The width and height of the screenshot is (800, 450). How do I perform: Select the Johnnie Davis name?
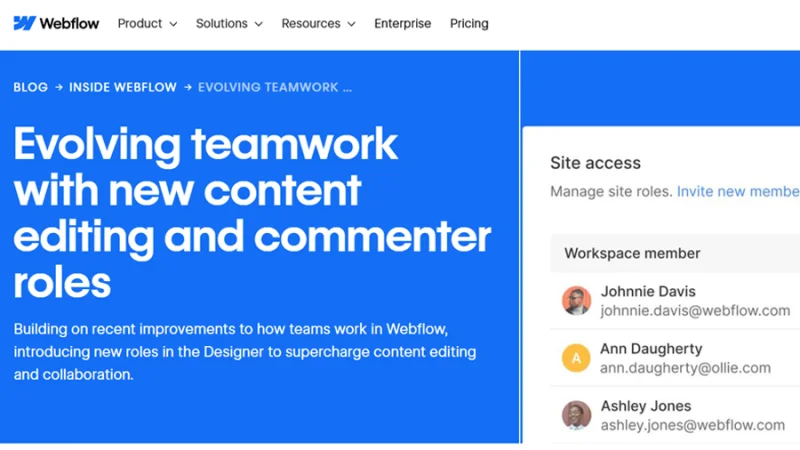(648, 291)
